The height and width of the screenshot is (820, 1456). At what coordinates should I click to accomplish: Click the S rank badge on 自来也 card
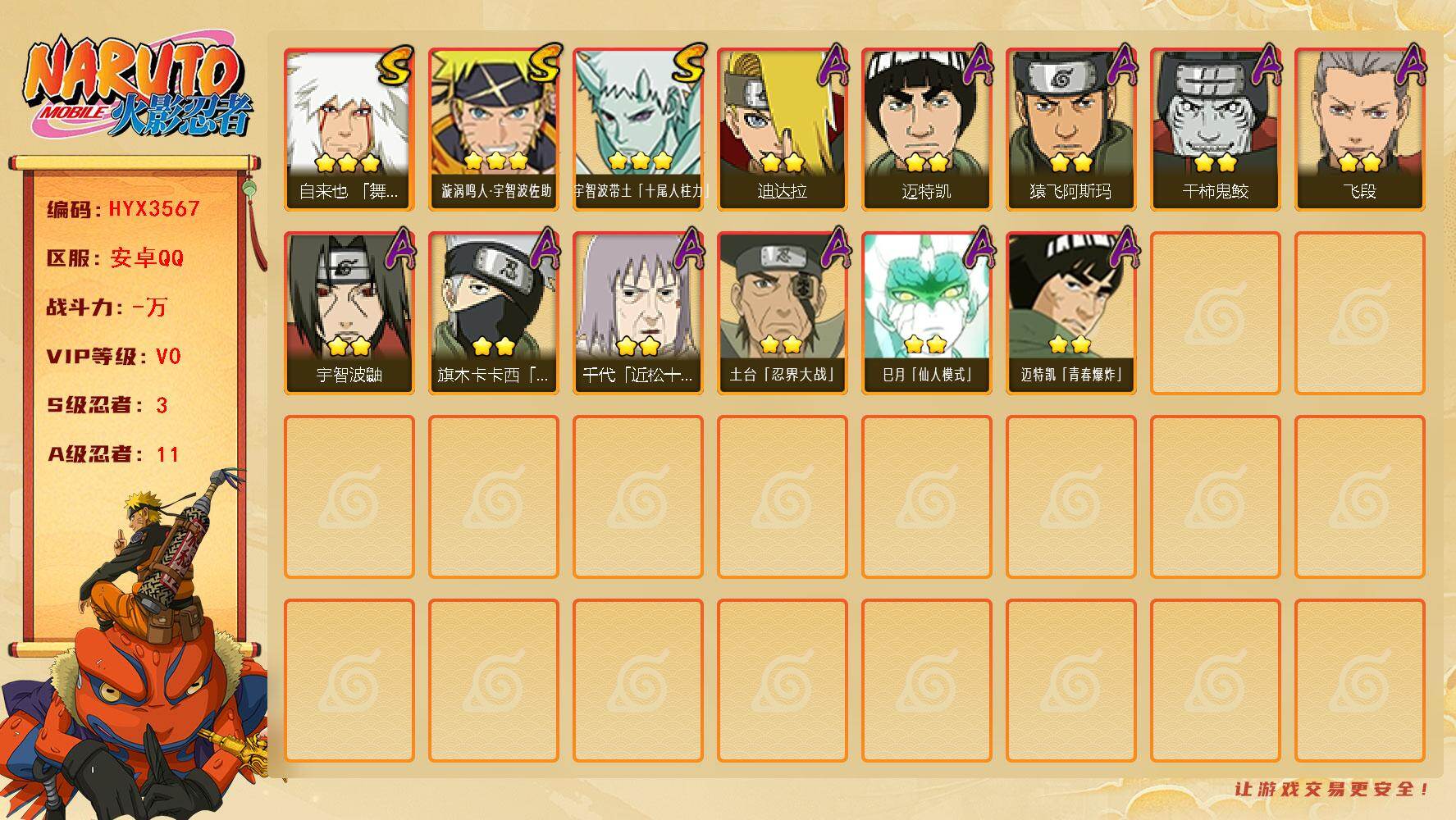tap(395, 66)
